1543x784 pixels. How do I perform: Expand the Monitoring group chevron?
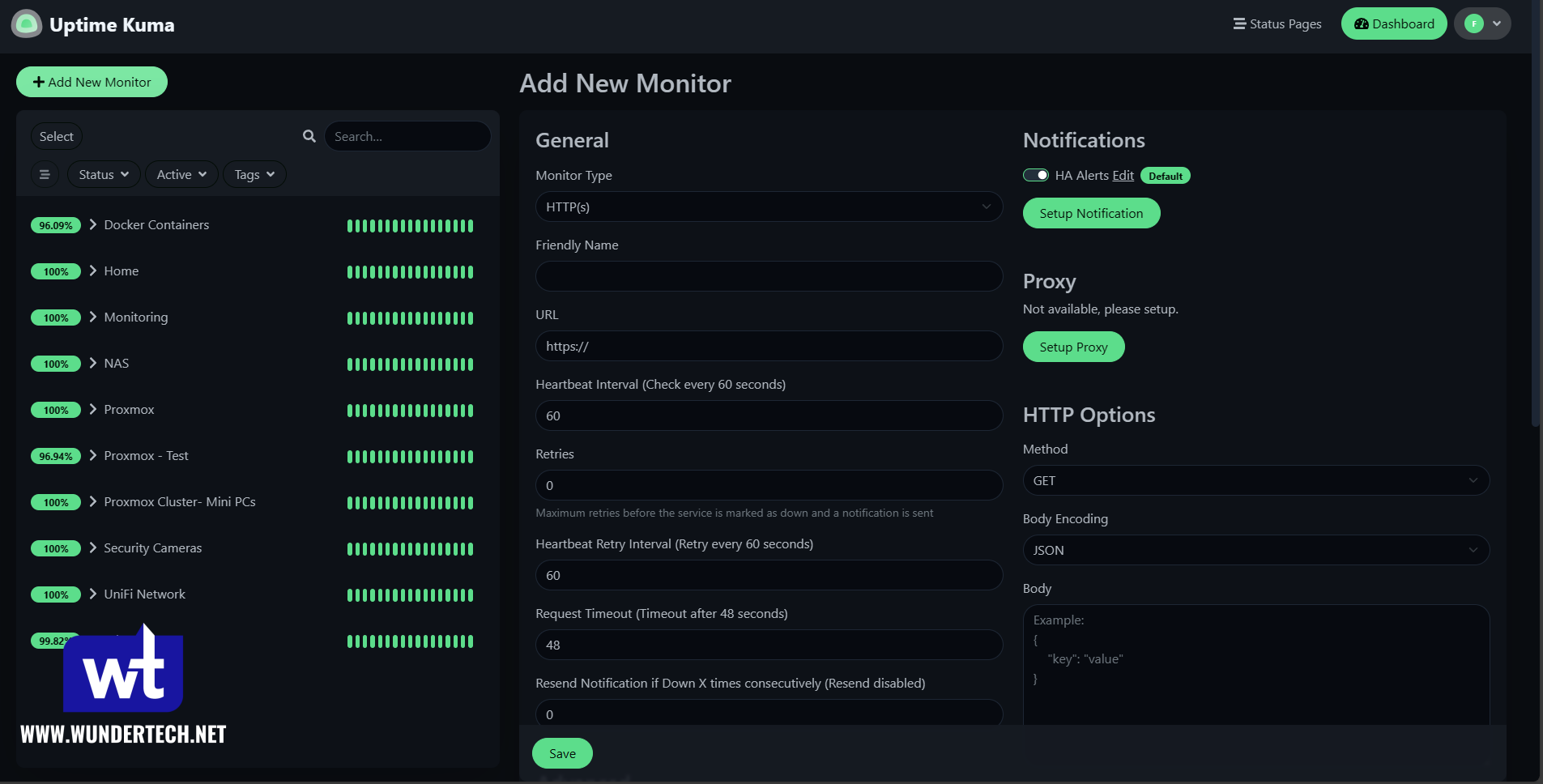[92, 317]
